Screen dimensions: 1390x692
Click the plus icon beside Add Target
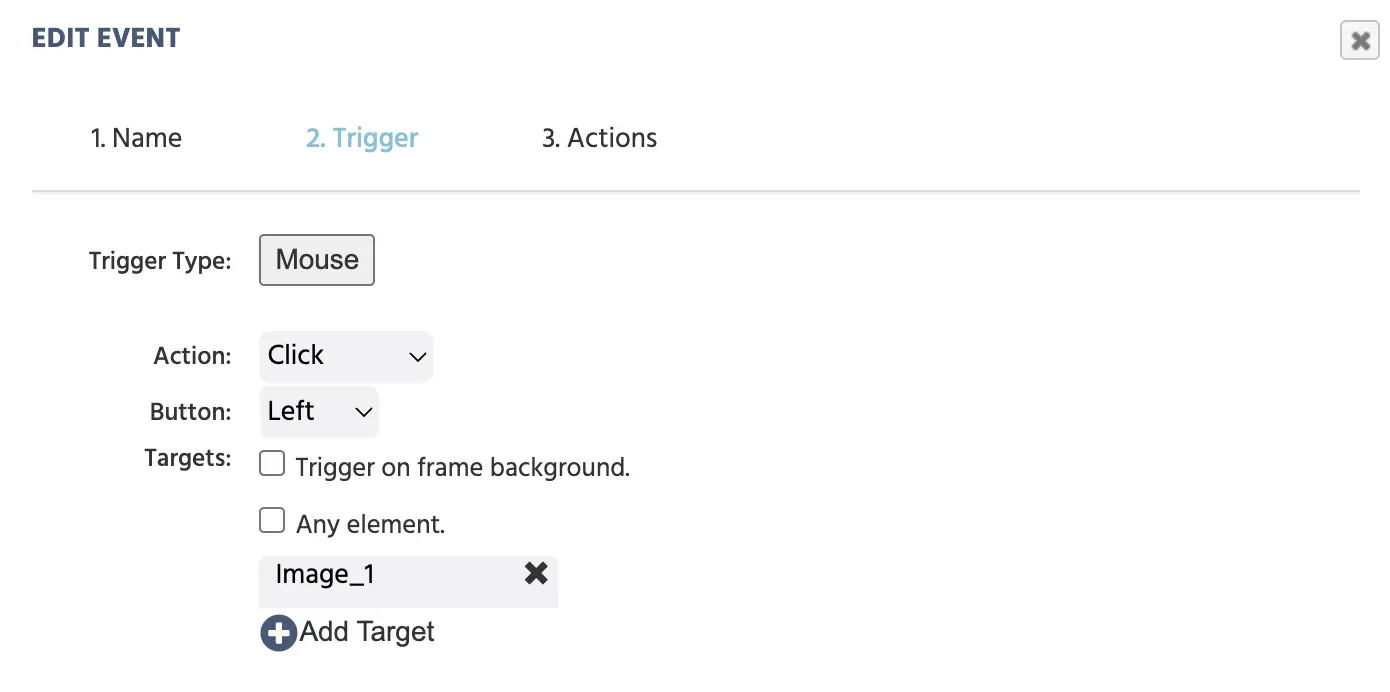click(278, 633)
